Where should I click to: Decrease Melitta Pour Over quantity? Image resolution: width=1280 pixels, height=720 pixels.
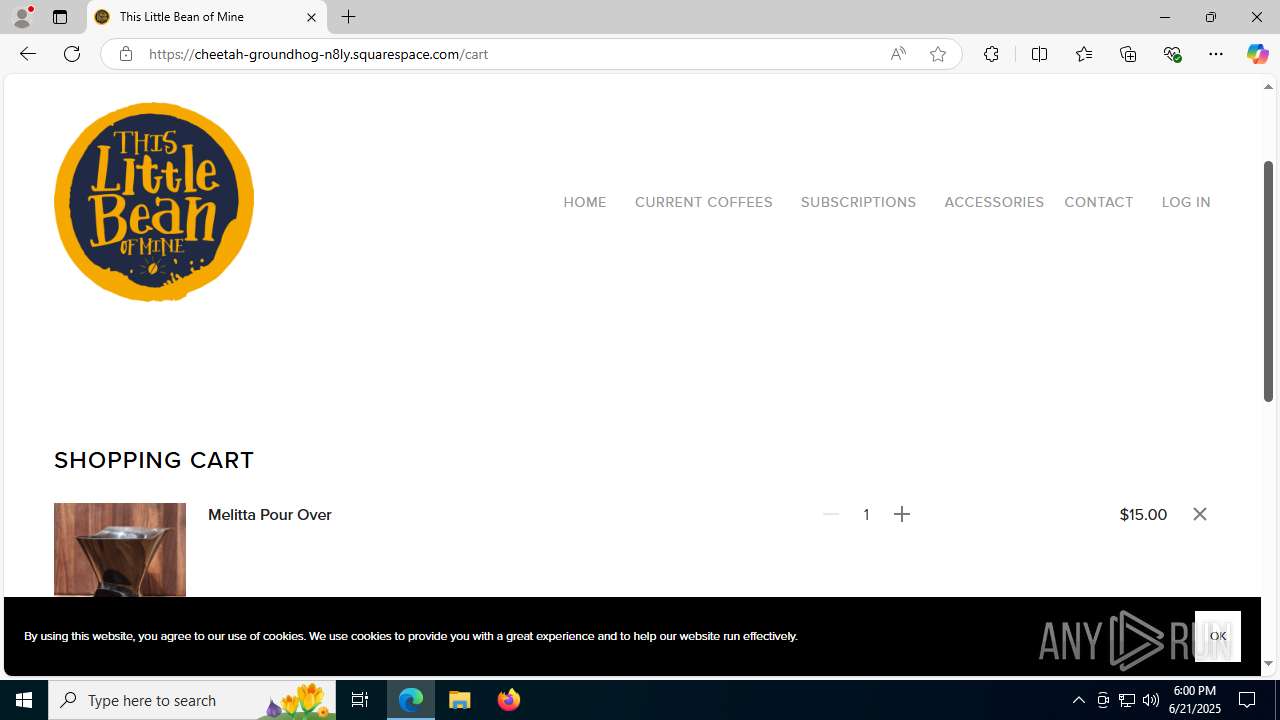point(831,514)
